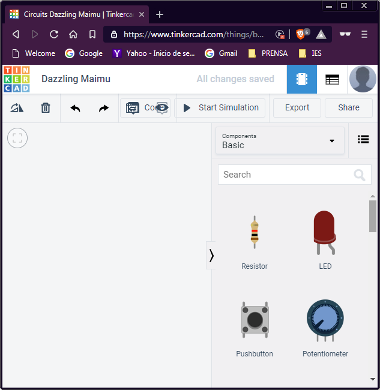Viewport: 380px width, 390px height.
Task: Open the Brave shields icon
Action: pos(302,34)
